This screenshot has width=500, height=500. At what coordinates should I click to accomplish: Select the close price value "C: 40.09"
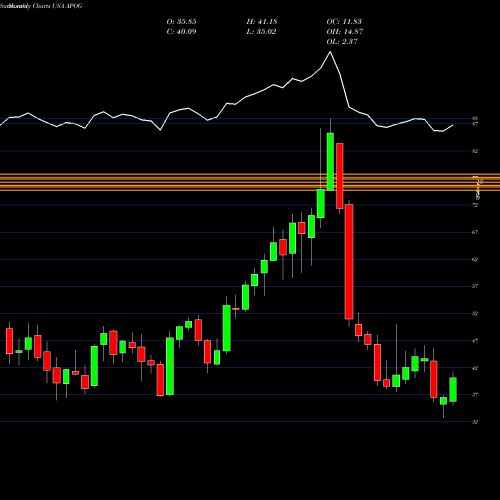pos(181,32)
